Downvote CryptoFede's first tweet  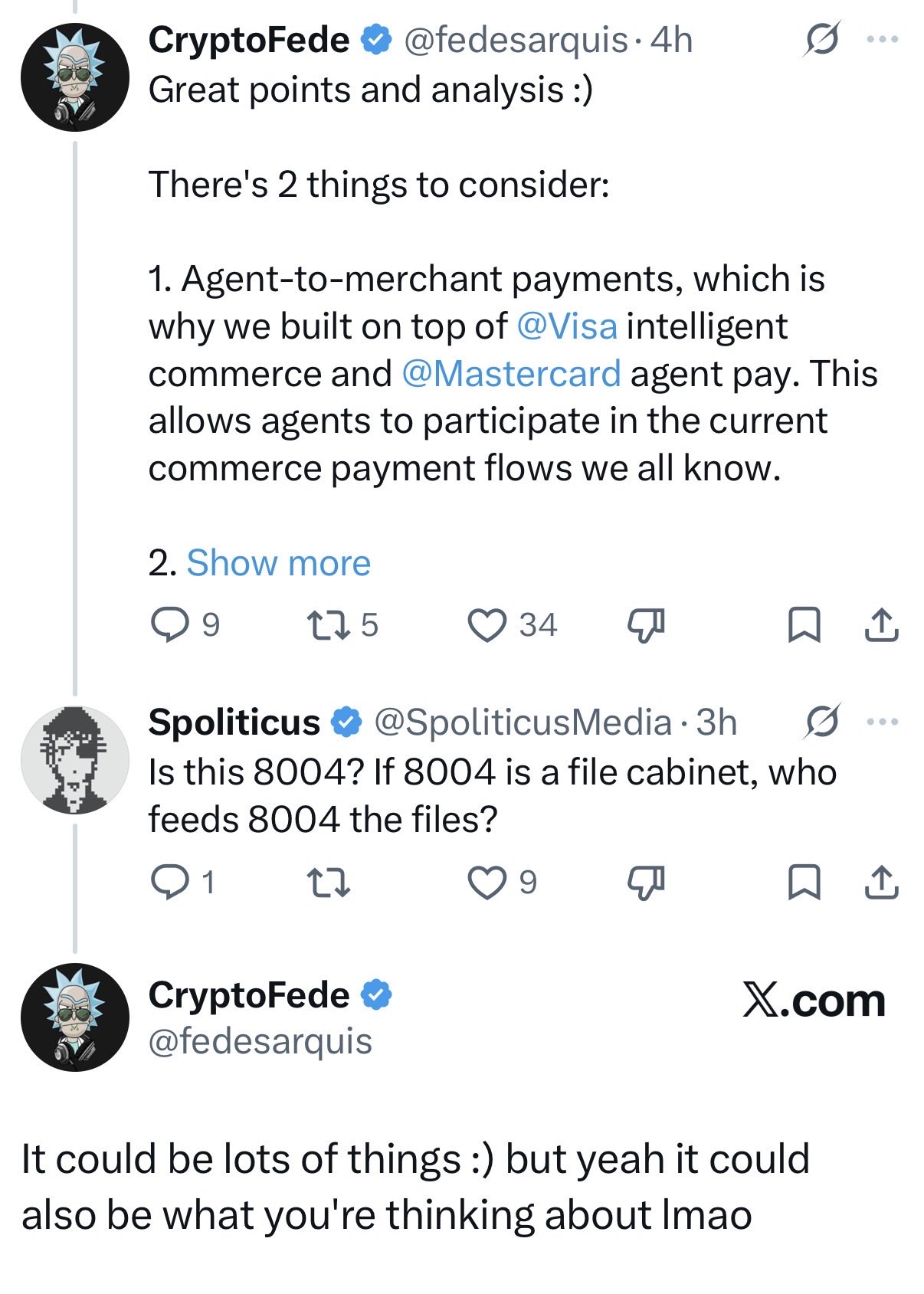[647, 625]
